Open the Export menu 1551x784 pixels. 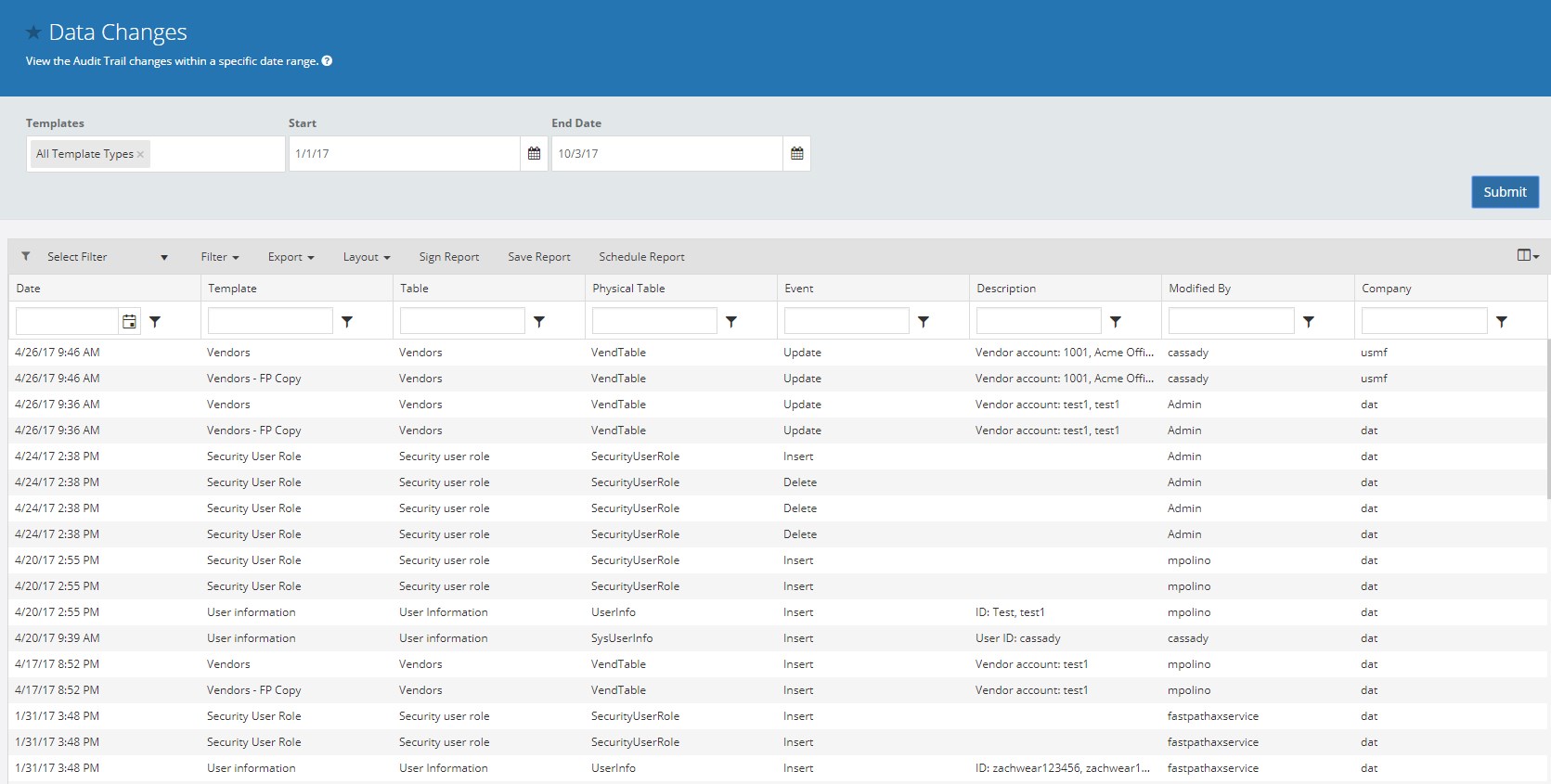click(291, 257)
